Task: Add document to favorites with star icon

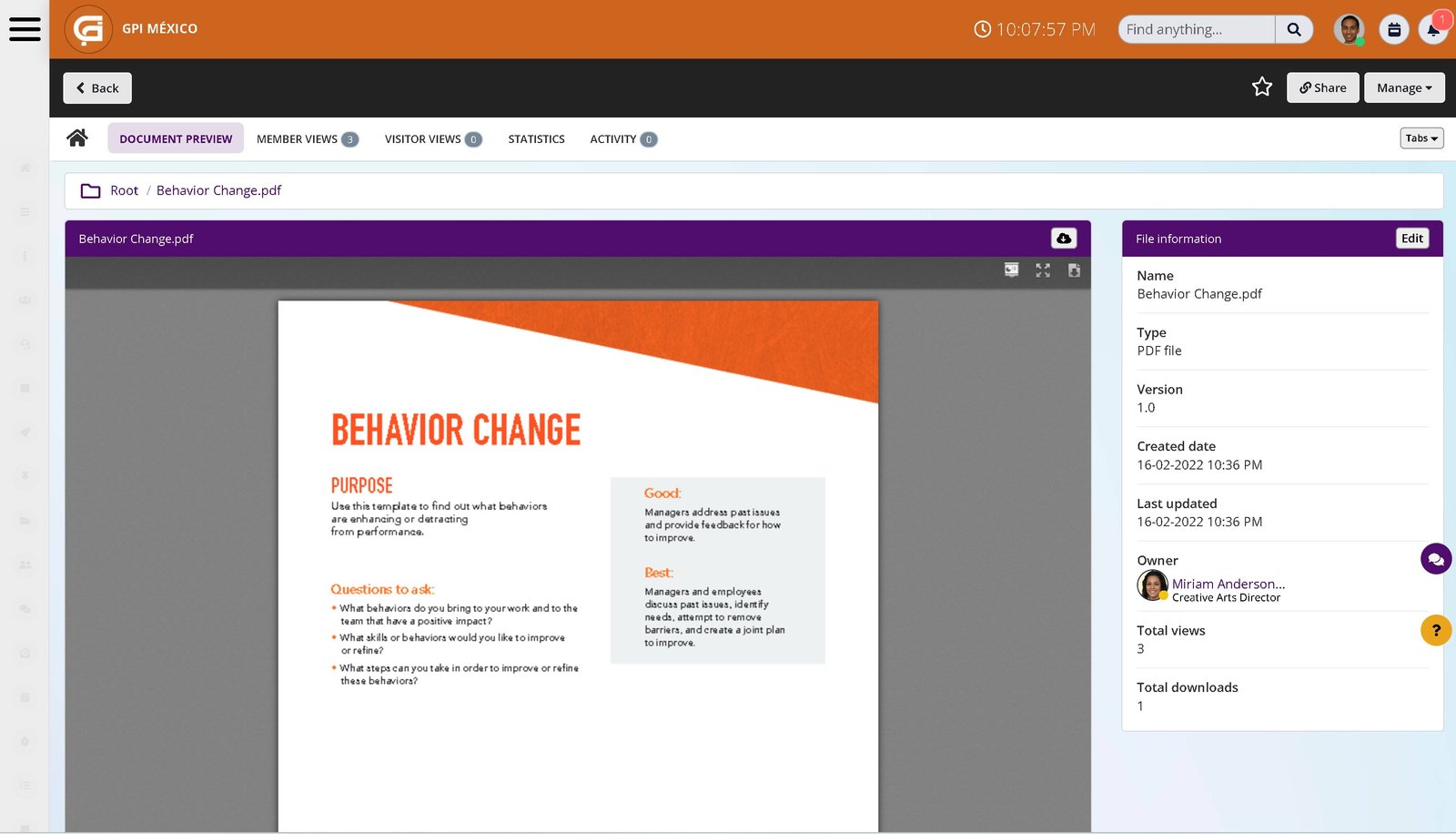Action: [1261, 87]
